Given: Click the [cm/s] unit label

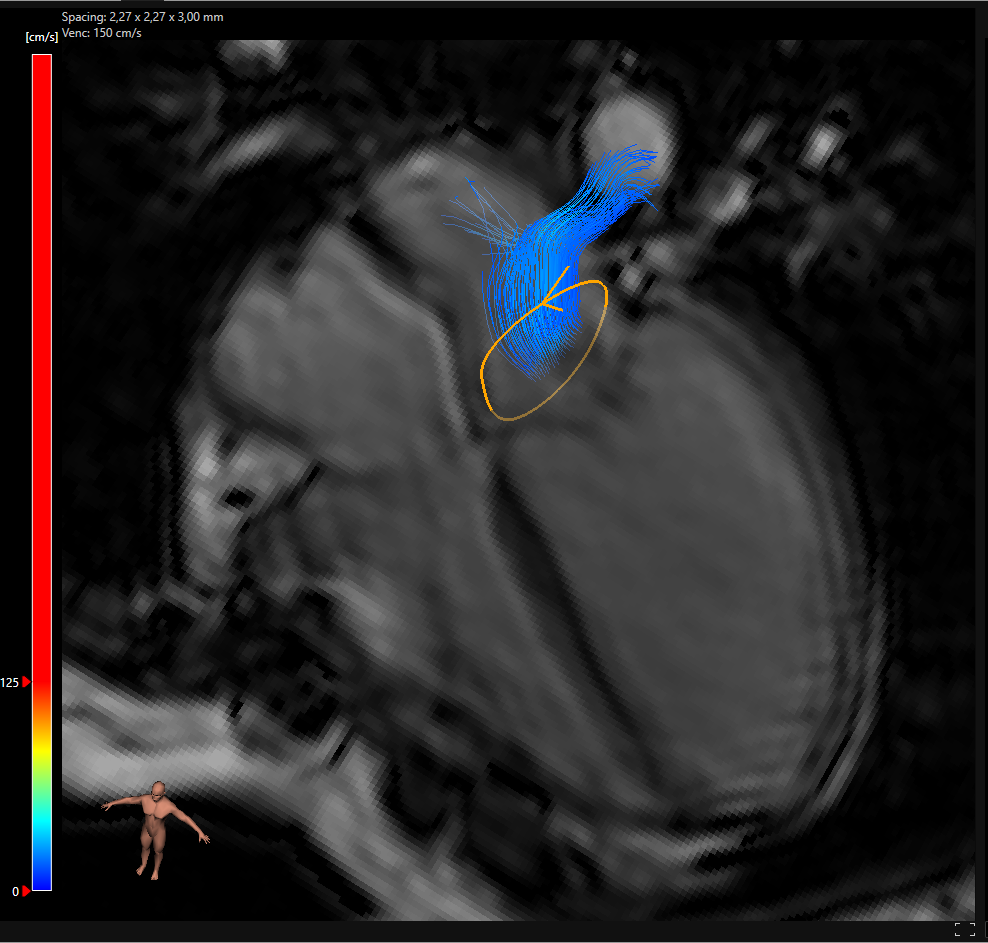Looking at the screenshot, I should (x=41, y=38).
